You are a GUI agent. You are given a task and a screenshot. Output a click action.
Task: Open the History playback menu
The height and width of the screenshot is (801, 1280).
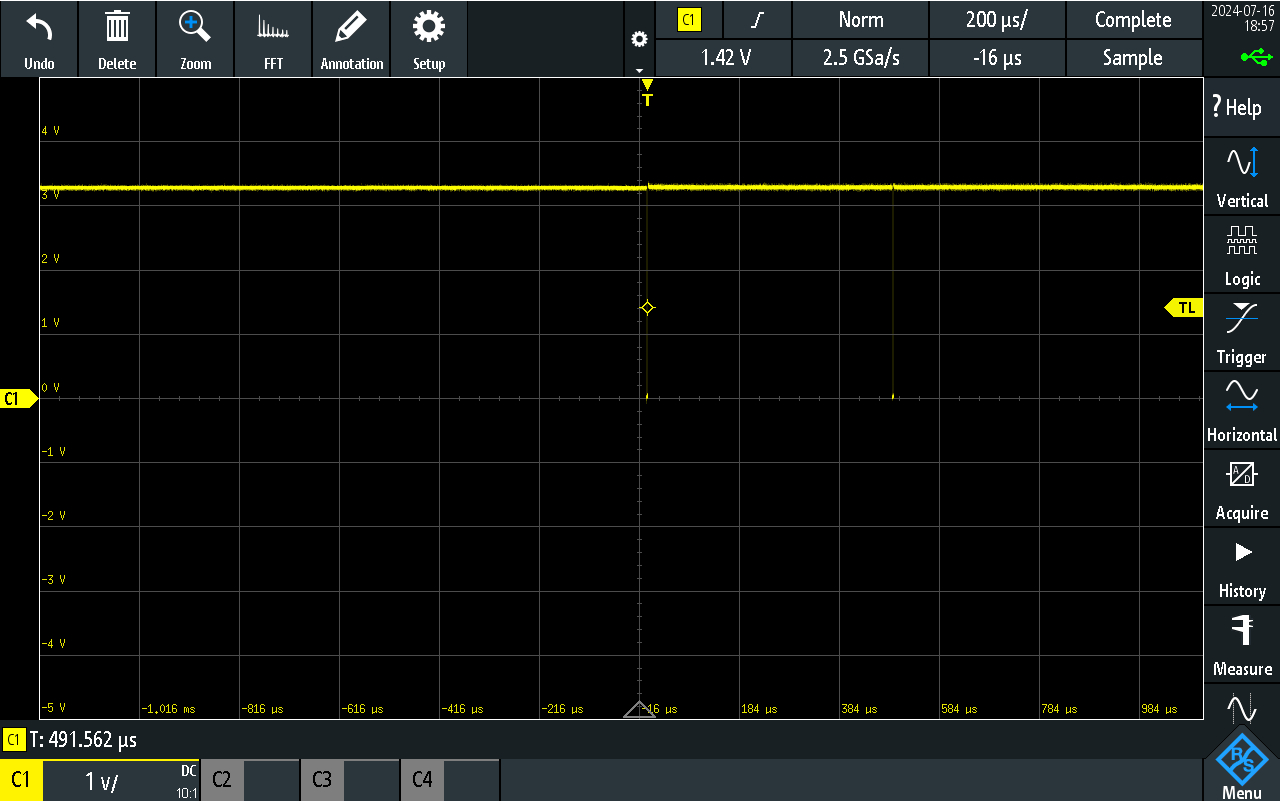pos(1242,566)
